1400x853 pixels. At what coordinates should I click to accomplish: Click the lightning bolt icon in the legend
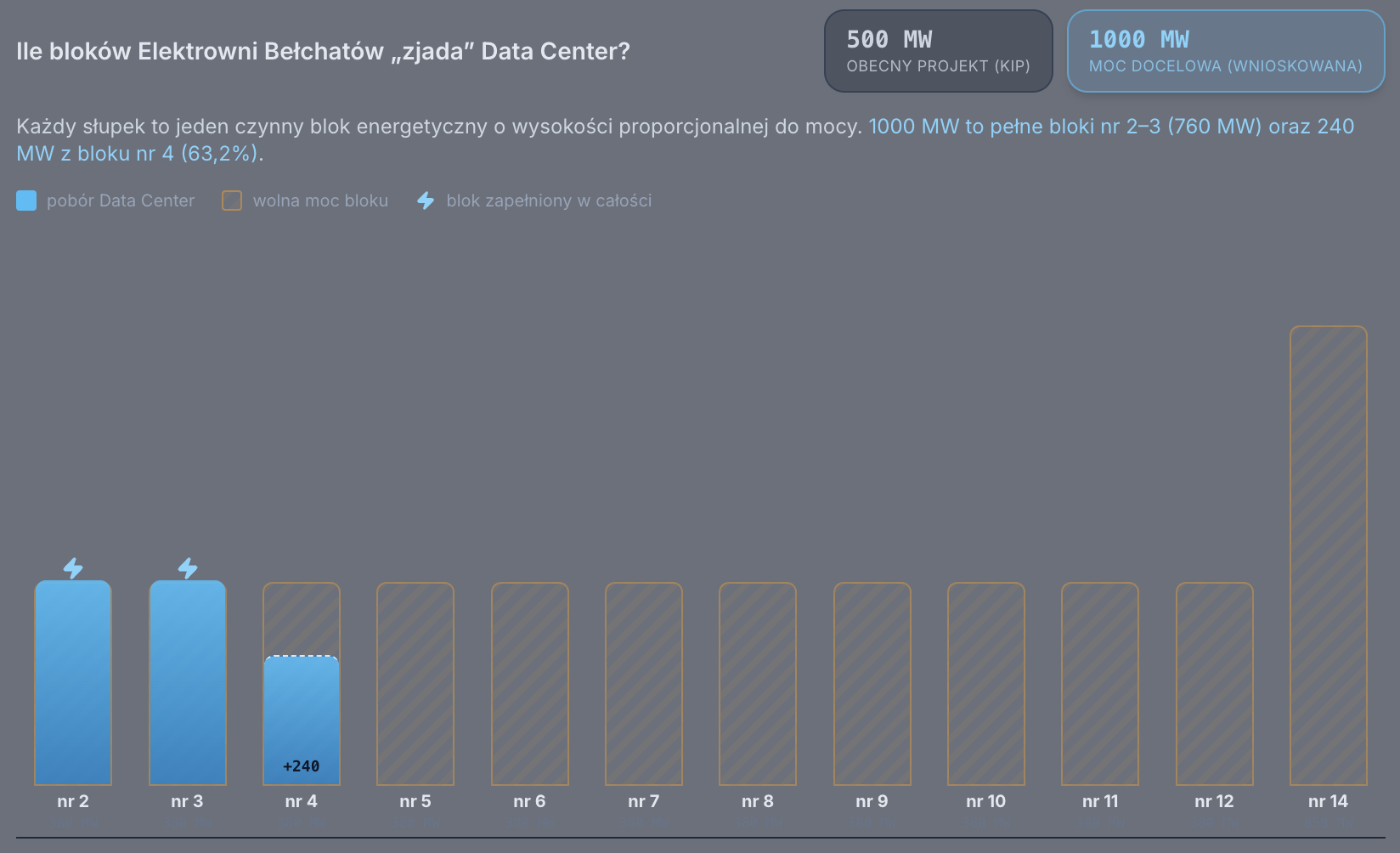426,201
